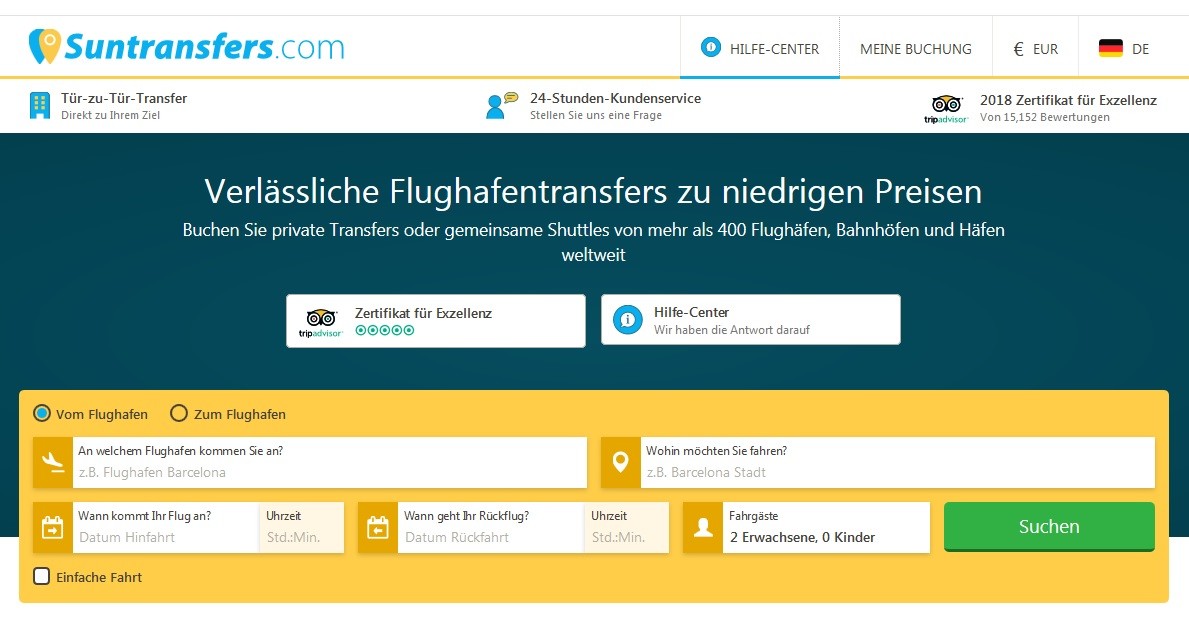The image size is (1189, 618).
Task: Click the 'Zertifikat für Exzellenz' card button
Action: [436, 321]
